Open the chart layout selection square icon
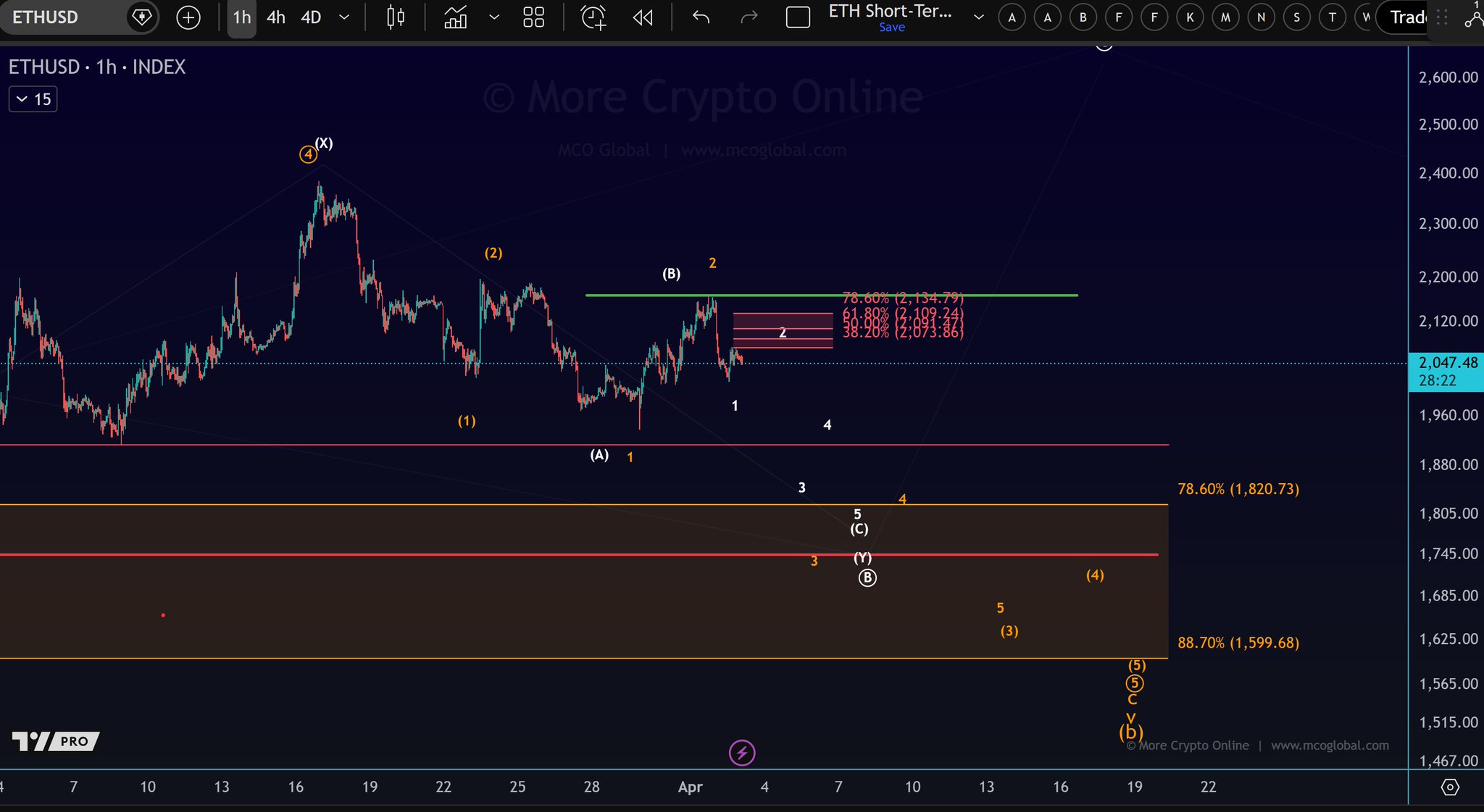1484x812 pixels. point(798,17)
